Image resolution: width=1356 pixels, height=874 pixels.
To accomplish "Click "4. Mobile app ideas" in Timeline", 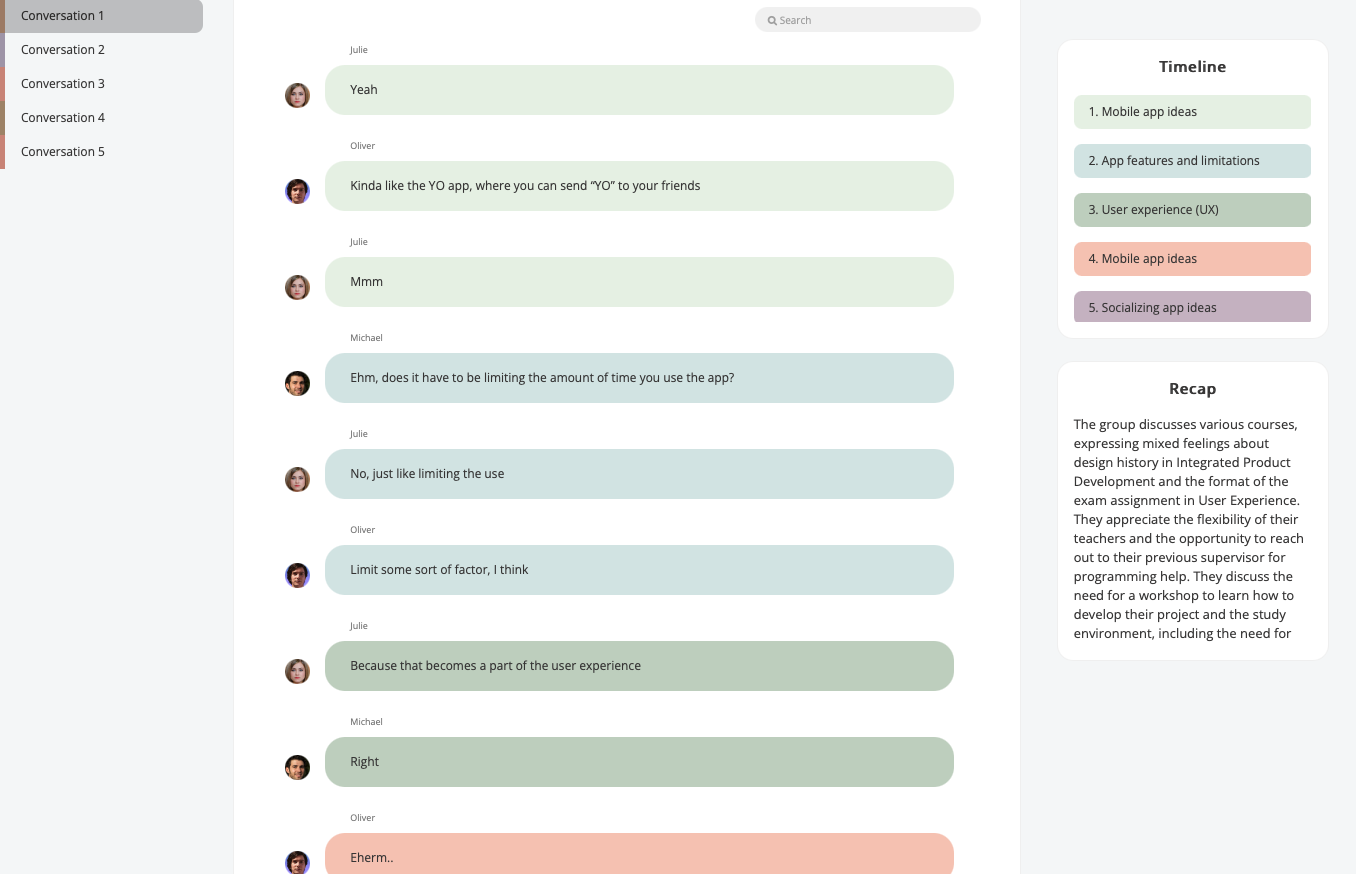I will pyautogui.click(x=1192, y=259).
